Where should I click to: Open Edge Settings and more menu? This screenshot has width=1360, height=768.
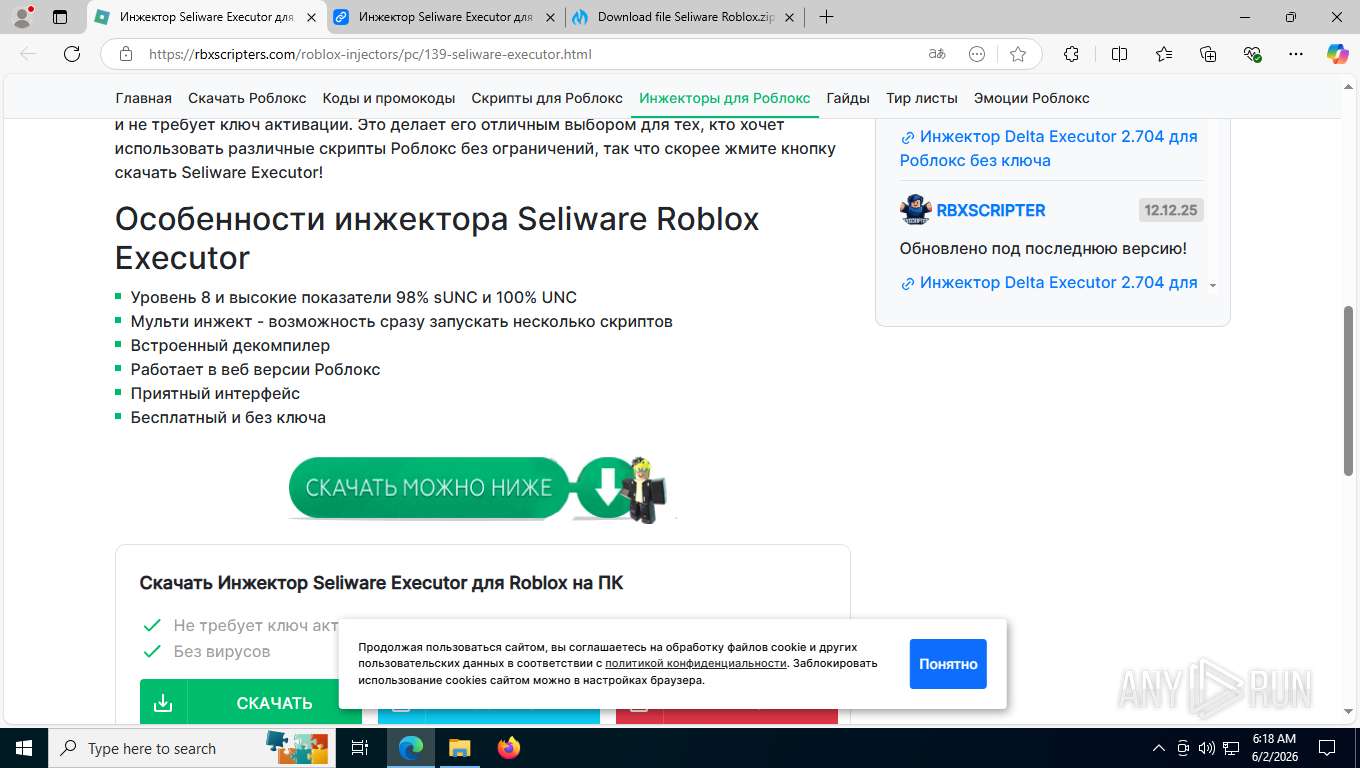point(1296,54)
